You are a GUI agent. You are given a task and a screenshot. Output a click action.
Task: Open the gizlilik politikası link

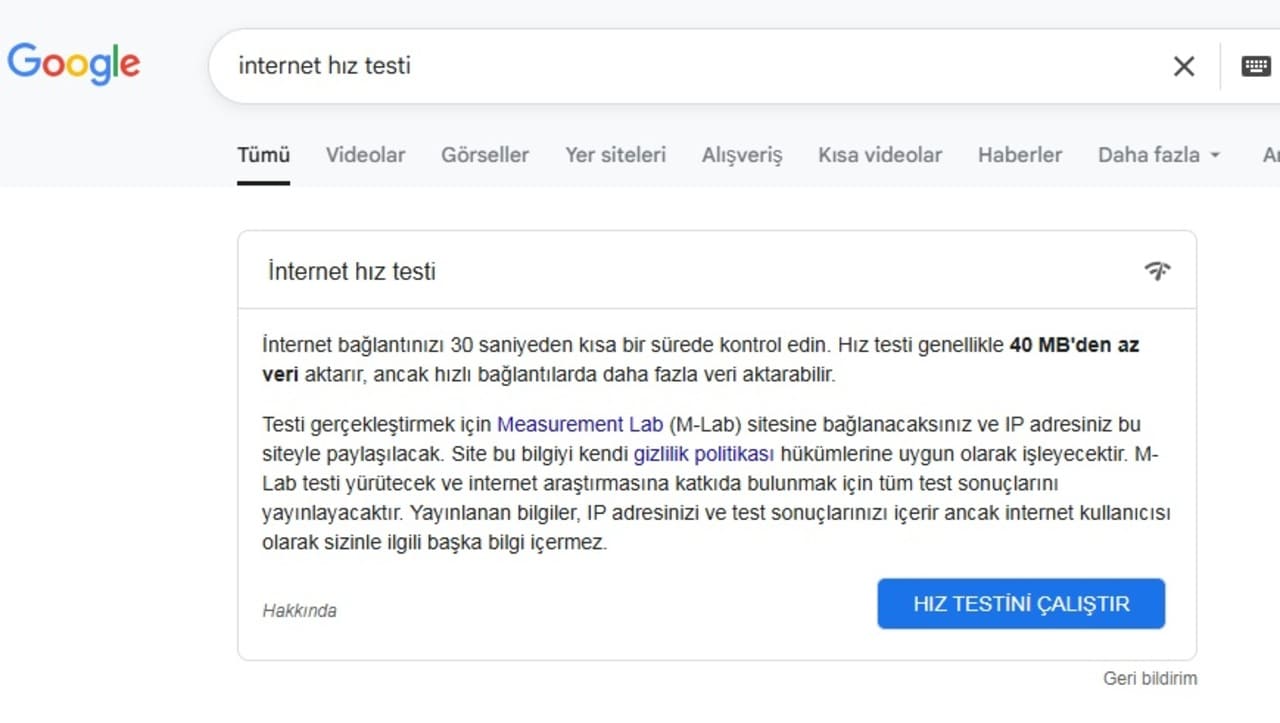click(x=703, y=454)
